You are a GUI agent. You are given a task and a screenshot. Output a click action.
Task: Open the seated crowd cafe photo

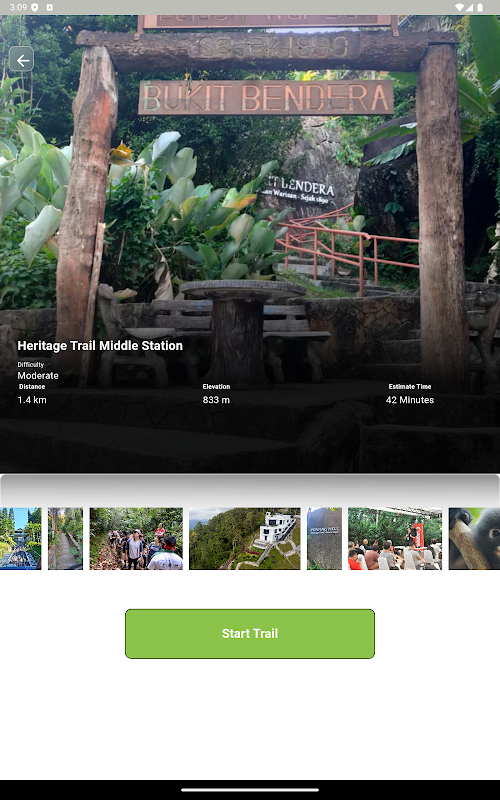pos(395,538)
